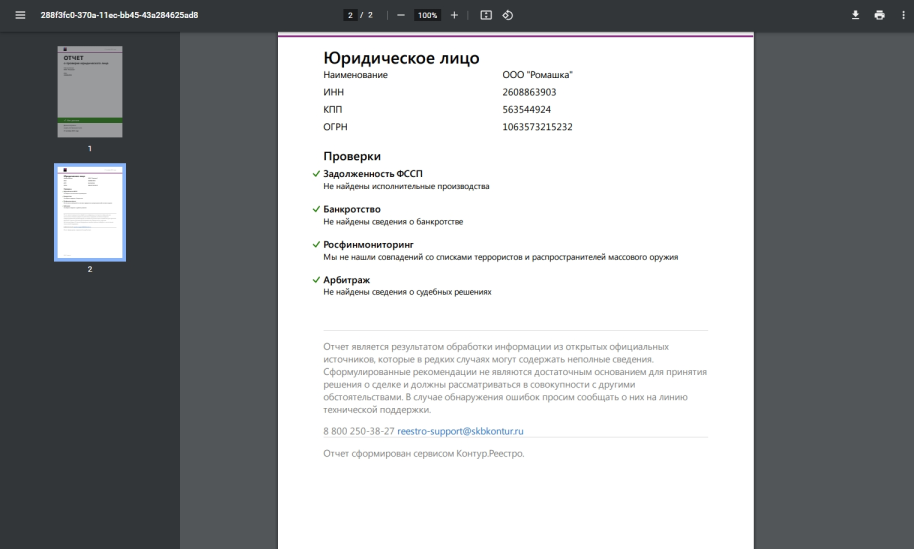Click the heading Юридическое лицо

pyautogui.click(x=401, y=58)
